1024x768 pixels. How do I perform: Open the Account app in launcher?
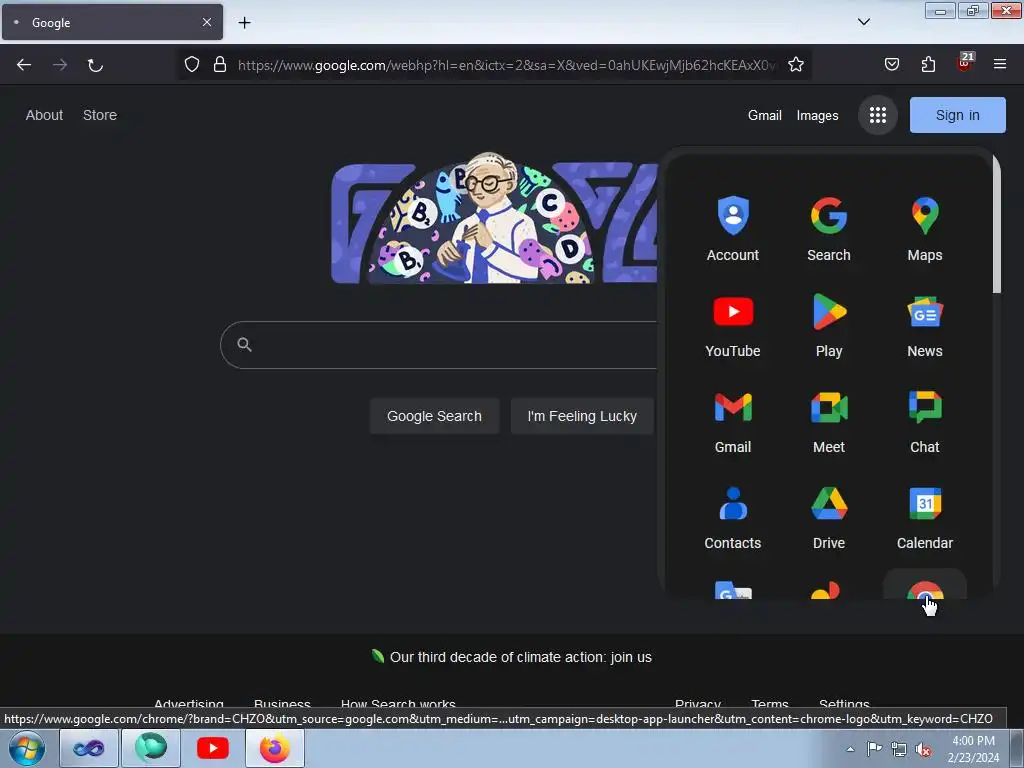point(733,229)
